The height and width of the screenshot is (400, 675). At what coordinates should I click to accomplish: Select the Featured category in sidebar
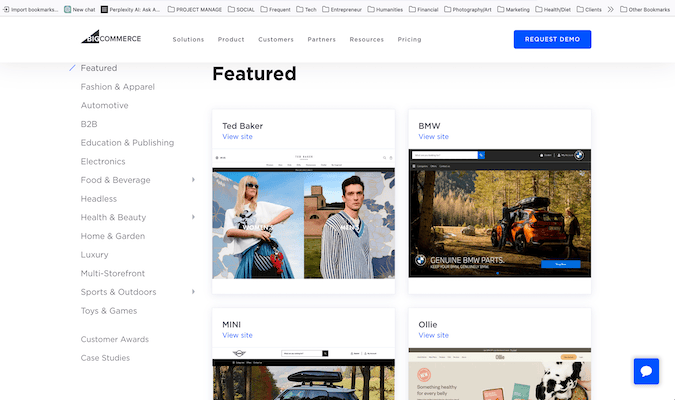pos(99,68)
